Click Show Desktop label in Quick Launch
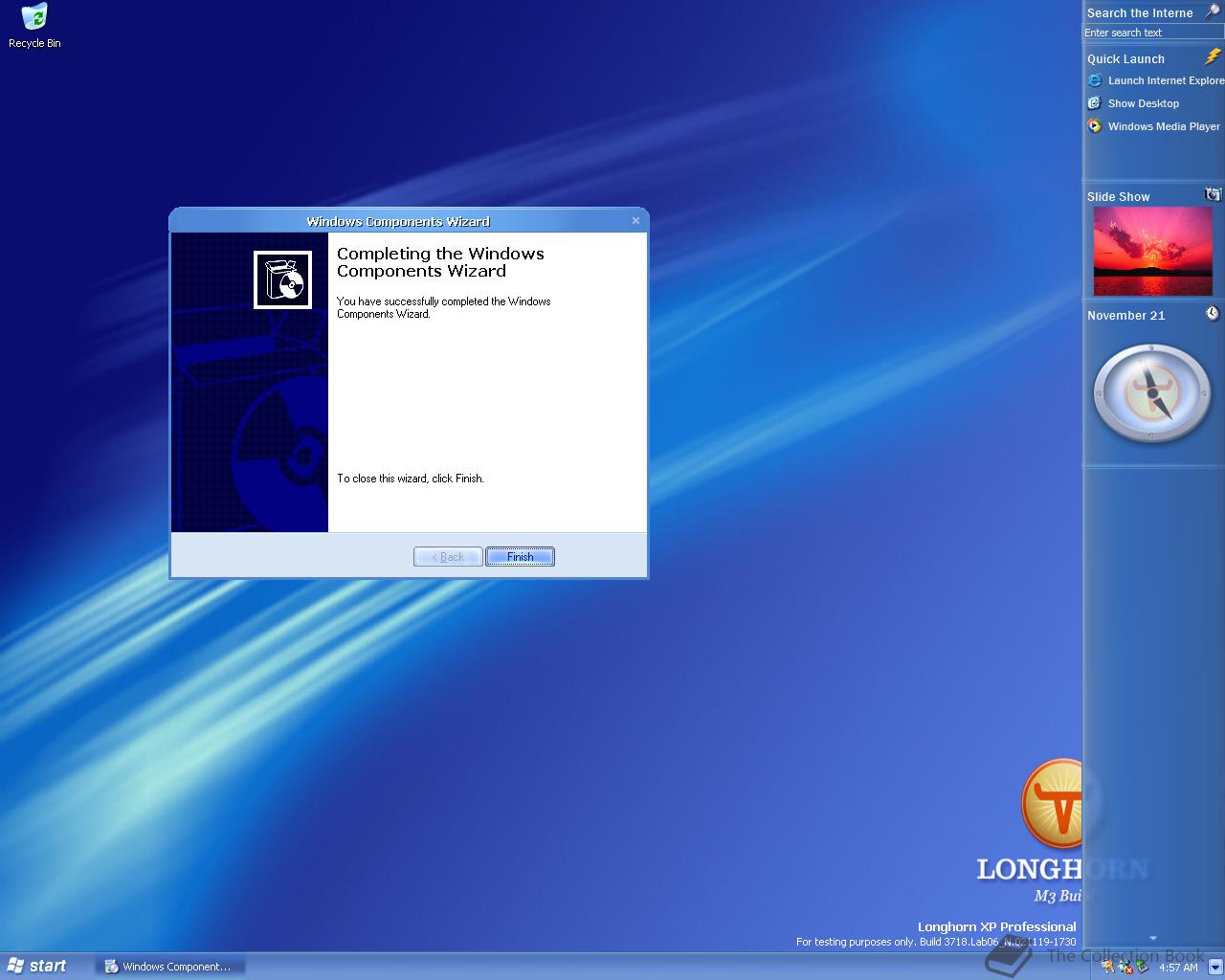This screenshot has width=1225, height=980. click(x=1144, y=103)
